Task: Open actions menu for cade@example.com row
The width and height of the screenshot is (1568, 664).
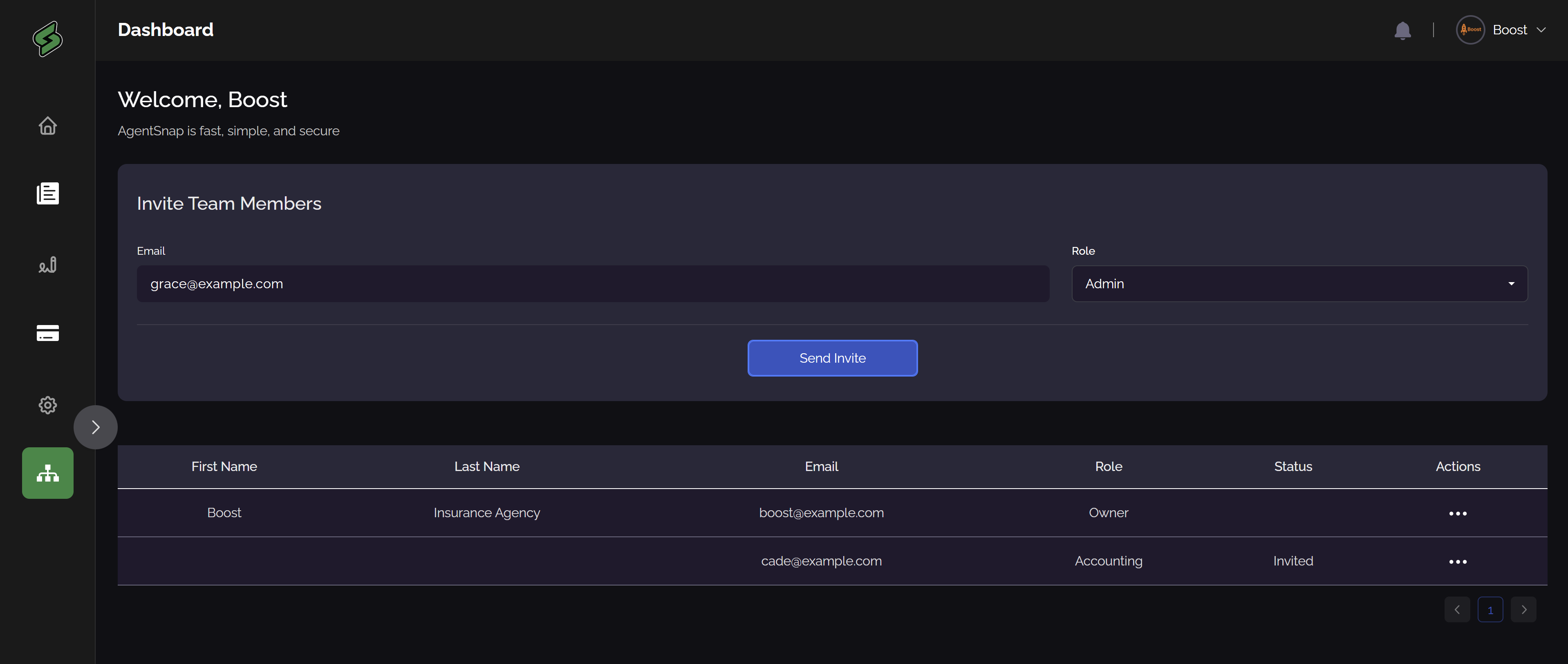Action: (x=1457, y=561)
